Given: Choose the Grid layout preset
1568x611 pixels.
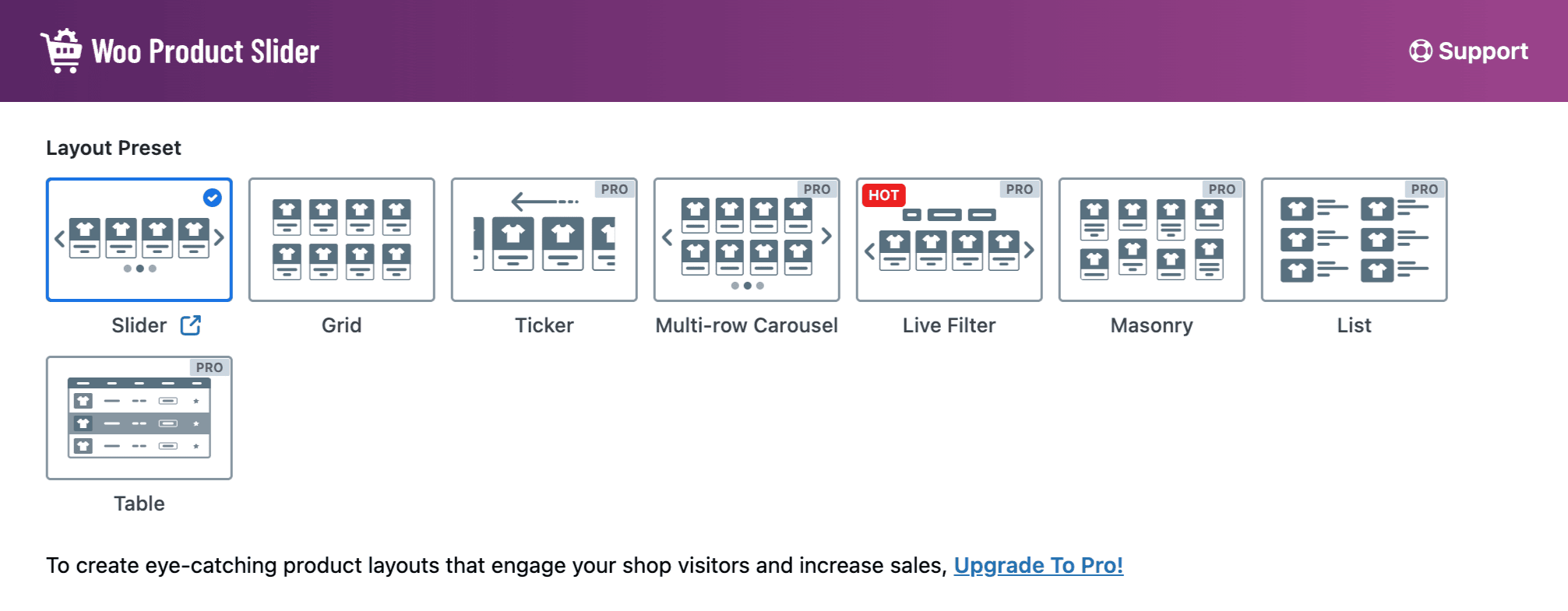Looking at the screenshot, I should pyautogui.click(x=341, y=240).
